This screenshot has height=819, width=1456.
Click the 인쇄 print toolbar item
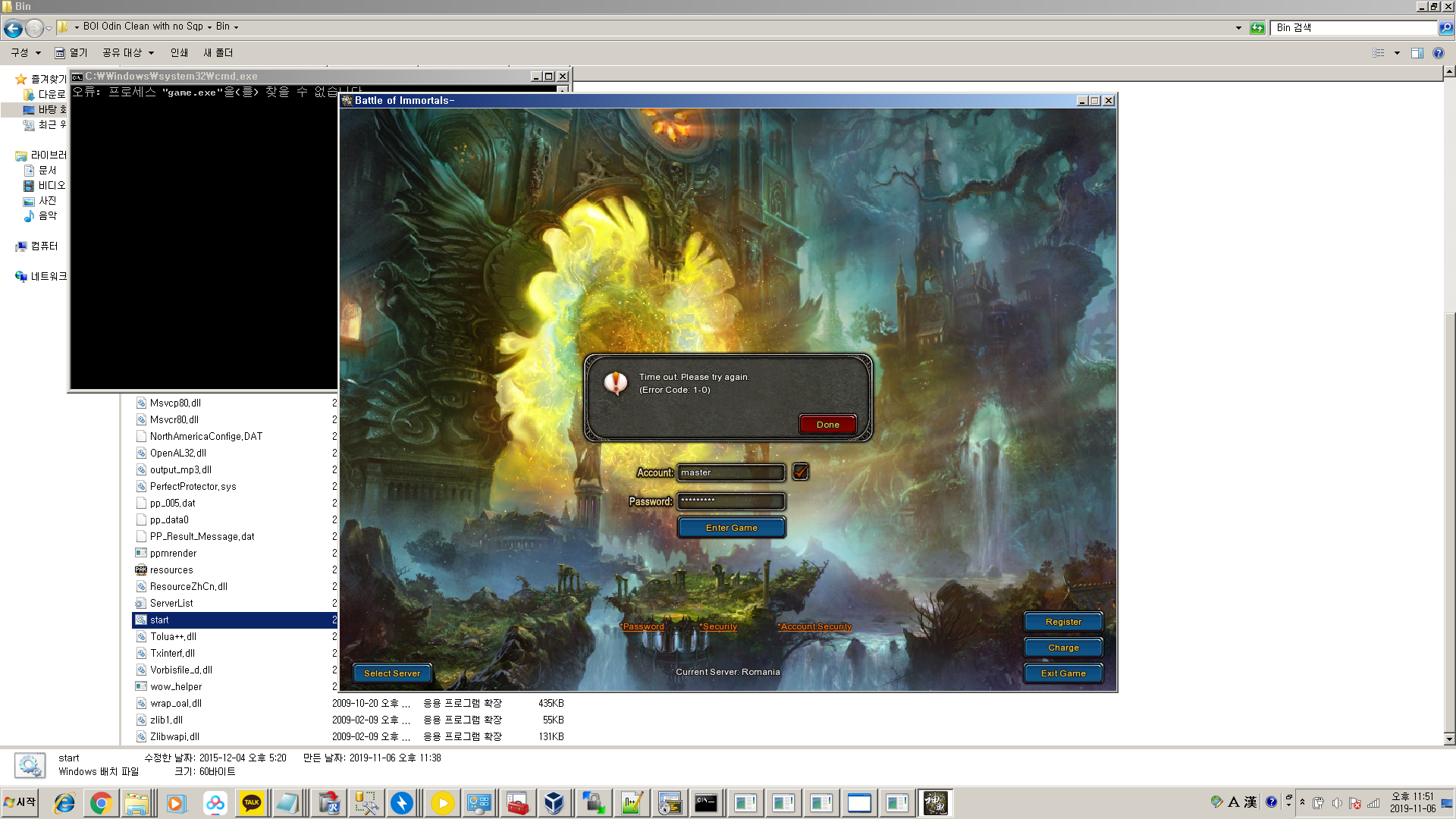point(179,53)
